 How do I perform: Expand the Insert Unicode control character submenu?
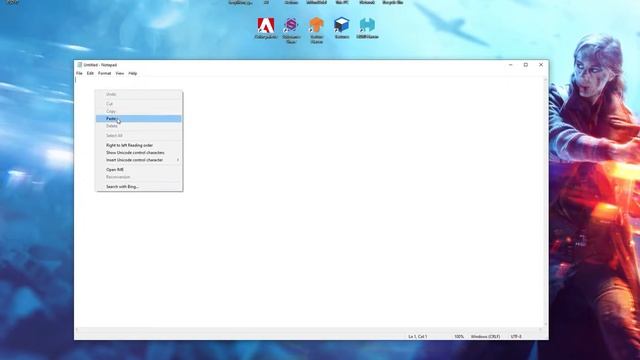(139, 160)
